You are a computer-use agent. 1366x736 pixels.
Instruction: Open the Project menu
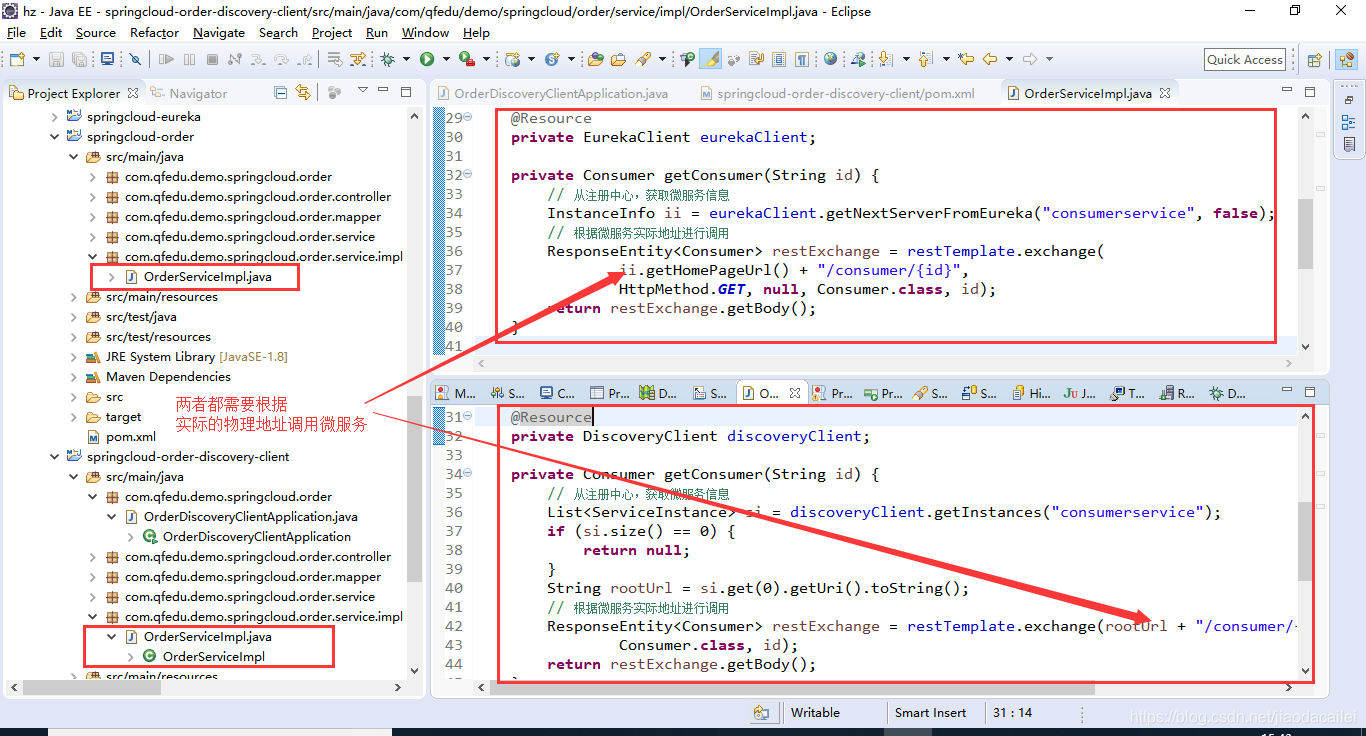pos(332,32)
